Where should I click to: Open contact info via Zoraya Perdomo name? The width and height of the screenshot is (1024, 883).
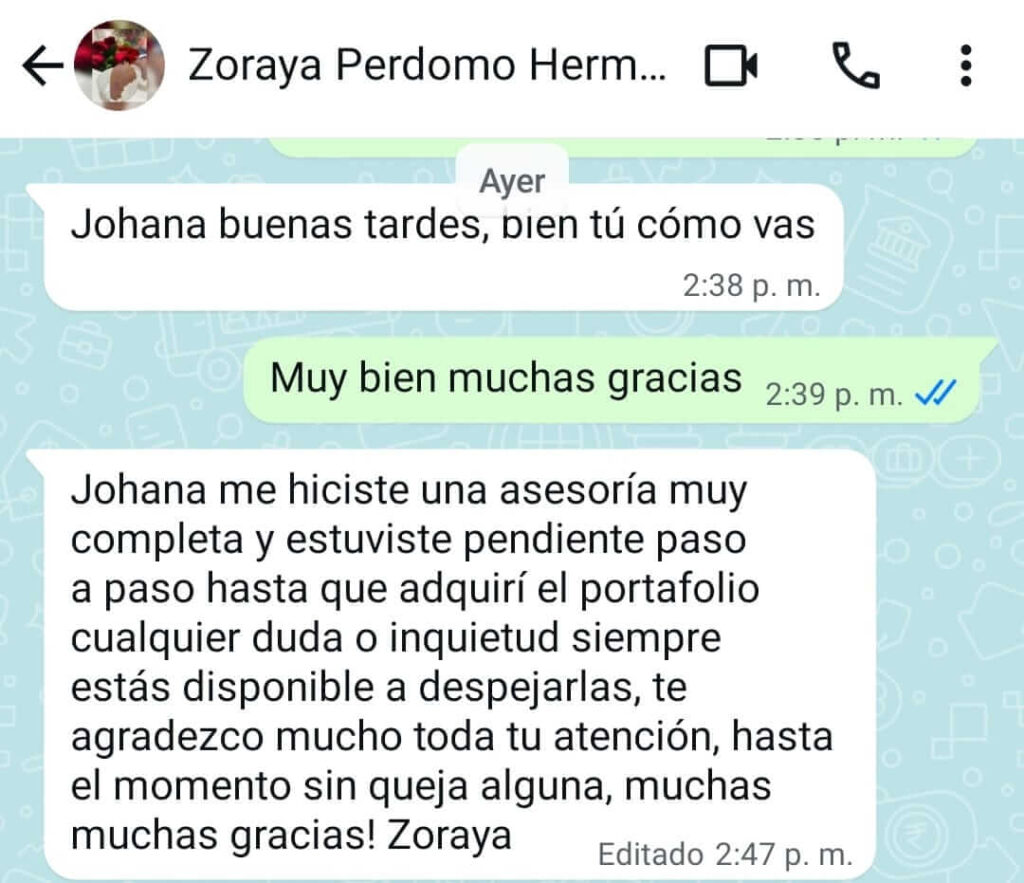[427, 65]
